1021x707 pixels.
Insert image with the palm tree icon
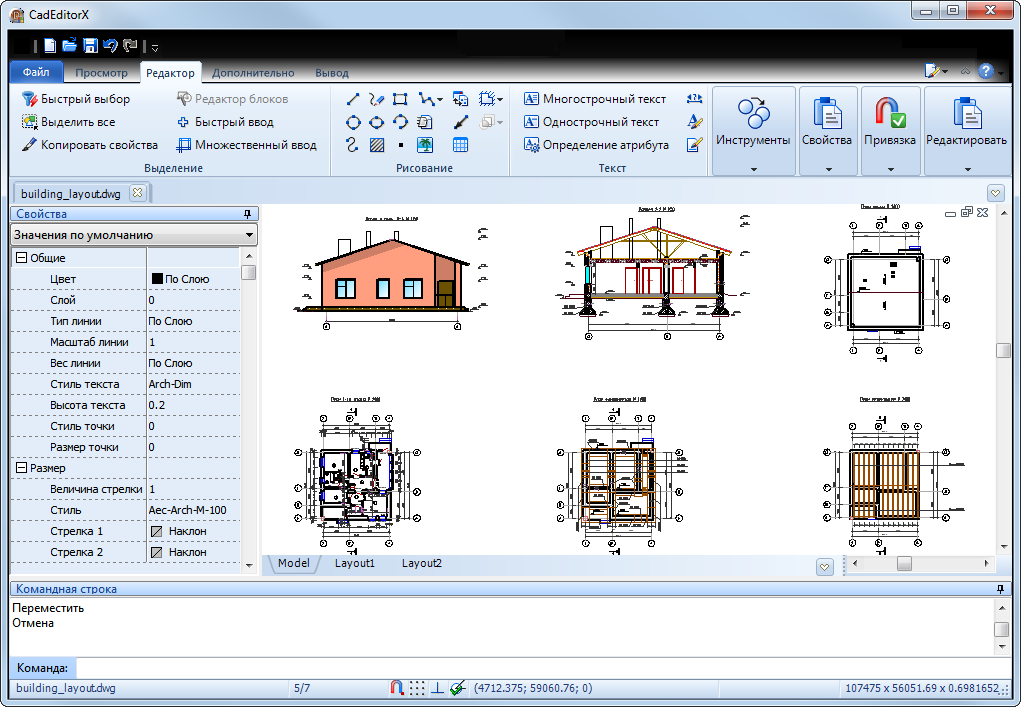point(425,145)
